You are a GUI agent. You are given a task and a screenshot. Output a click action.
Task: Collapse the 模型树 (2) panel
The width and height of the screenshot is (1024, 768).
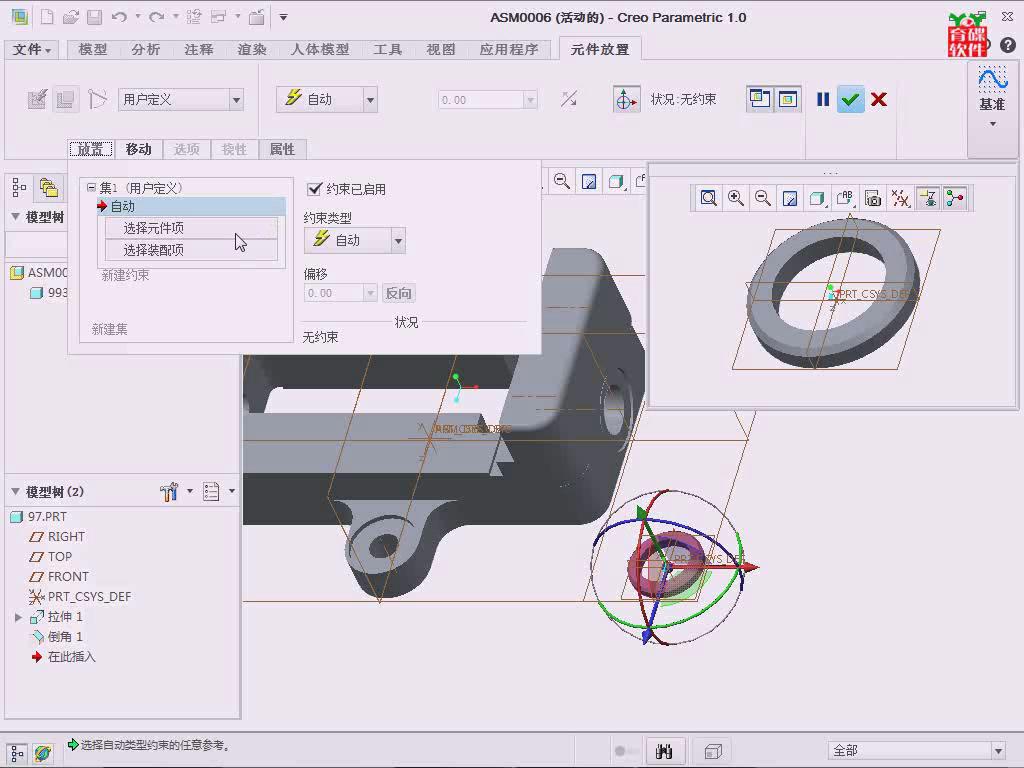(15, 492)
